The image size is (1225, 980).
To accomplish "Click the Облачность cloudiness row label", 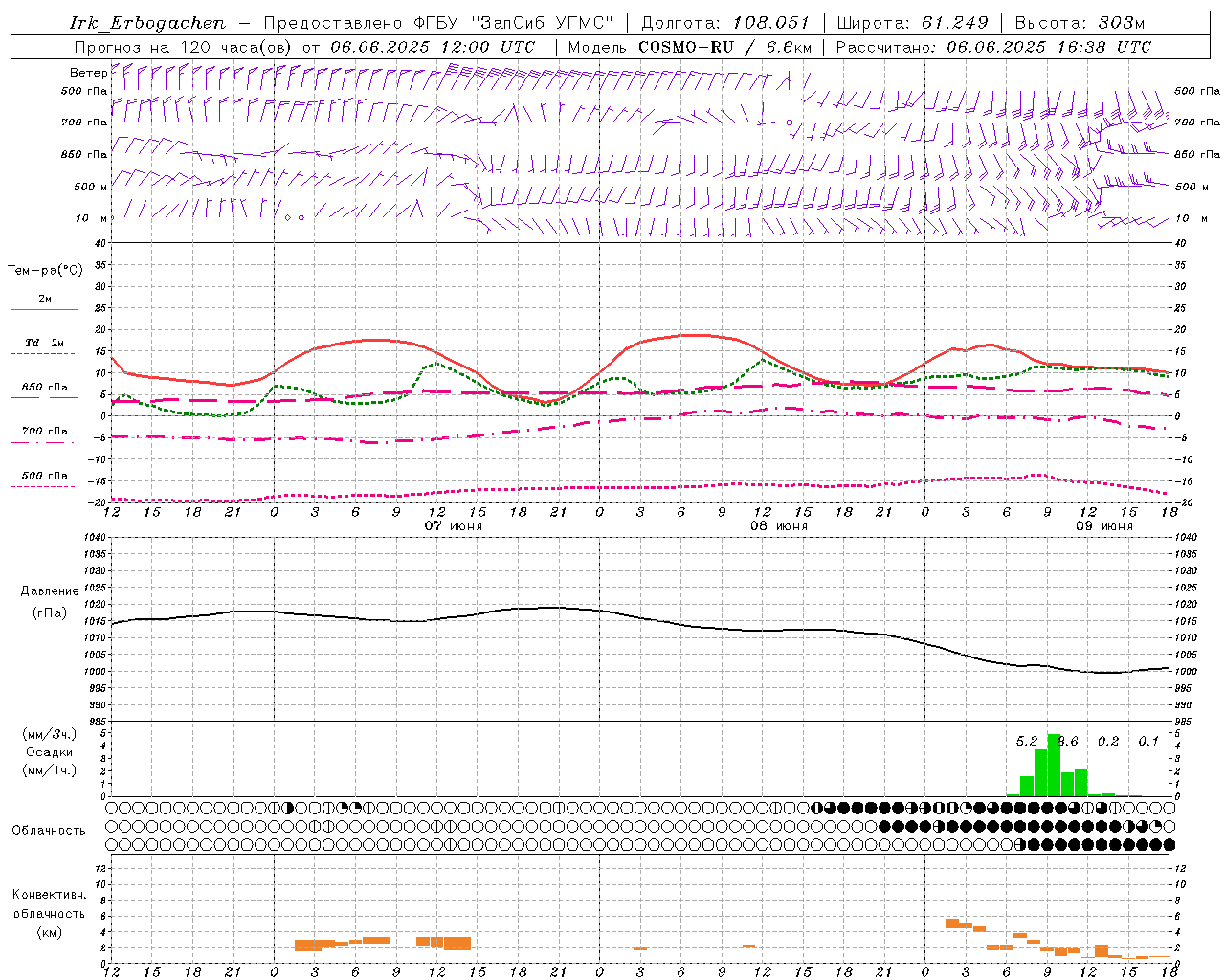I will coord(48,830).
